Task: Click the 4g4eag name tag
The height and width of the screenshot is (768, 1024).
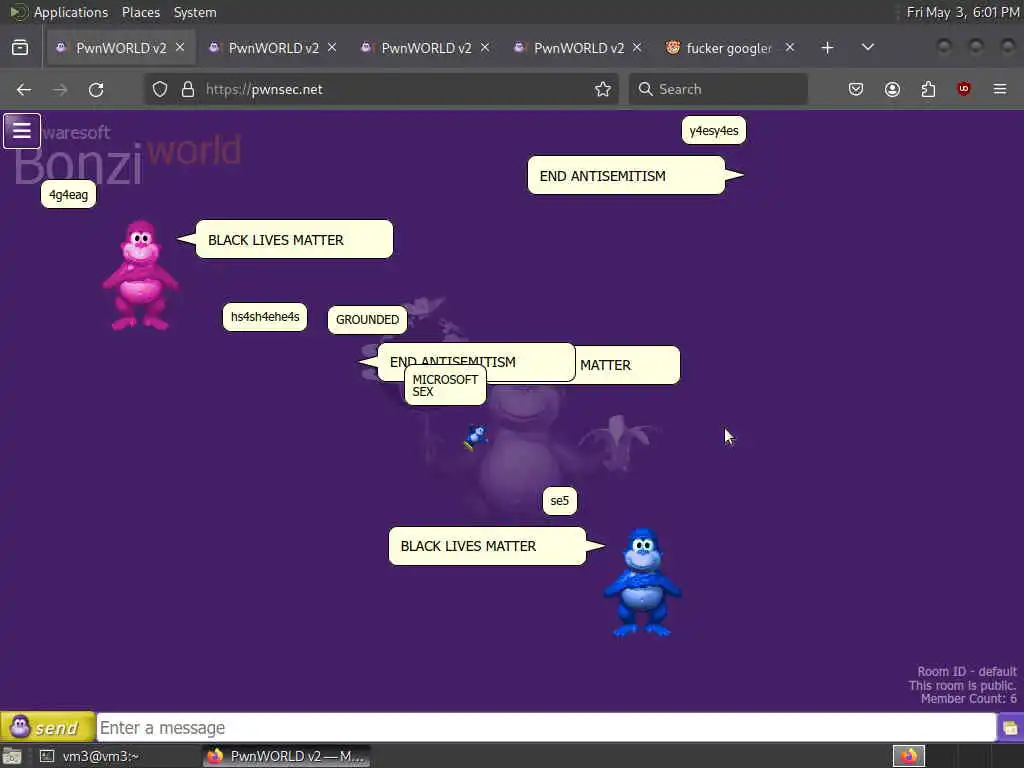Action: pos(69,195)
